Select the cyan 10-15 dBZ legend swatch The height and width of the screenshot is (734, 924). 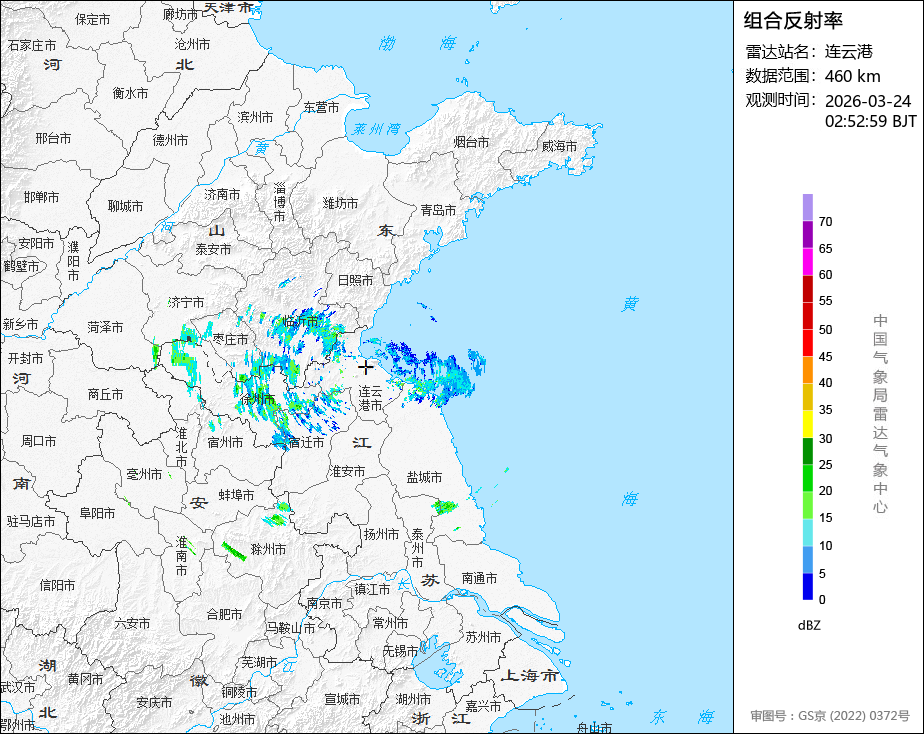808,532
